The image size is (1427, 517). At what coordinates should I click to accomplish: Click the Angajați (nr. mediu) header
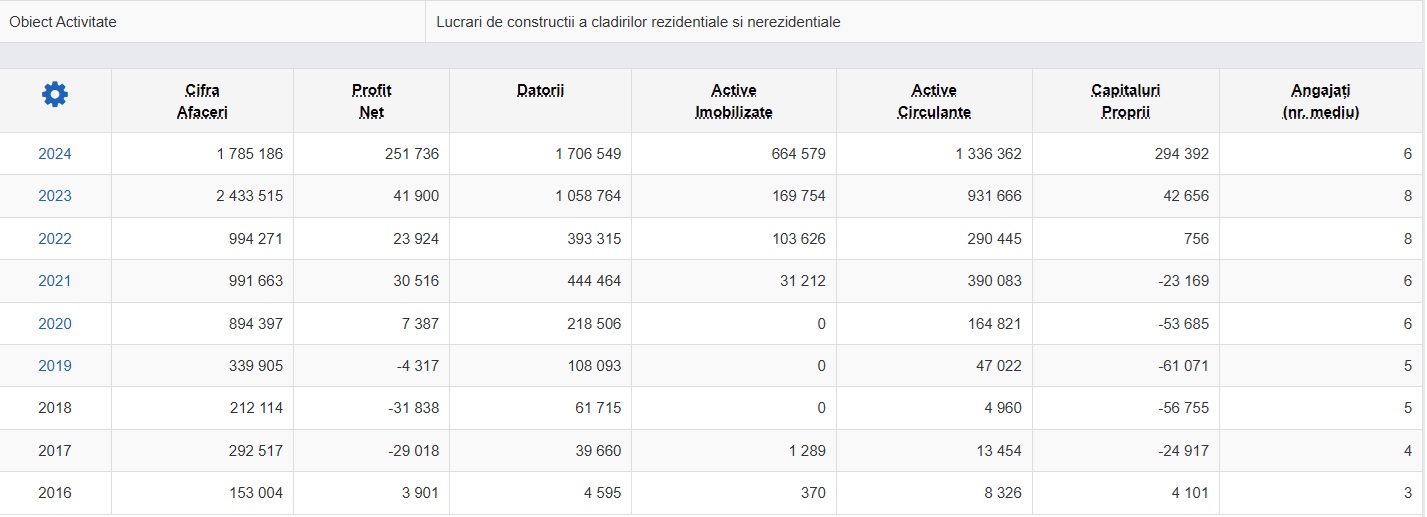point(1320,101)
